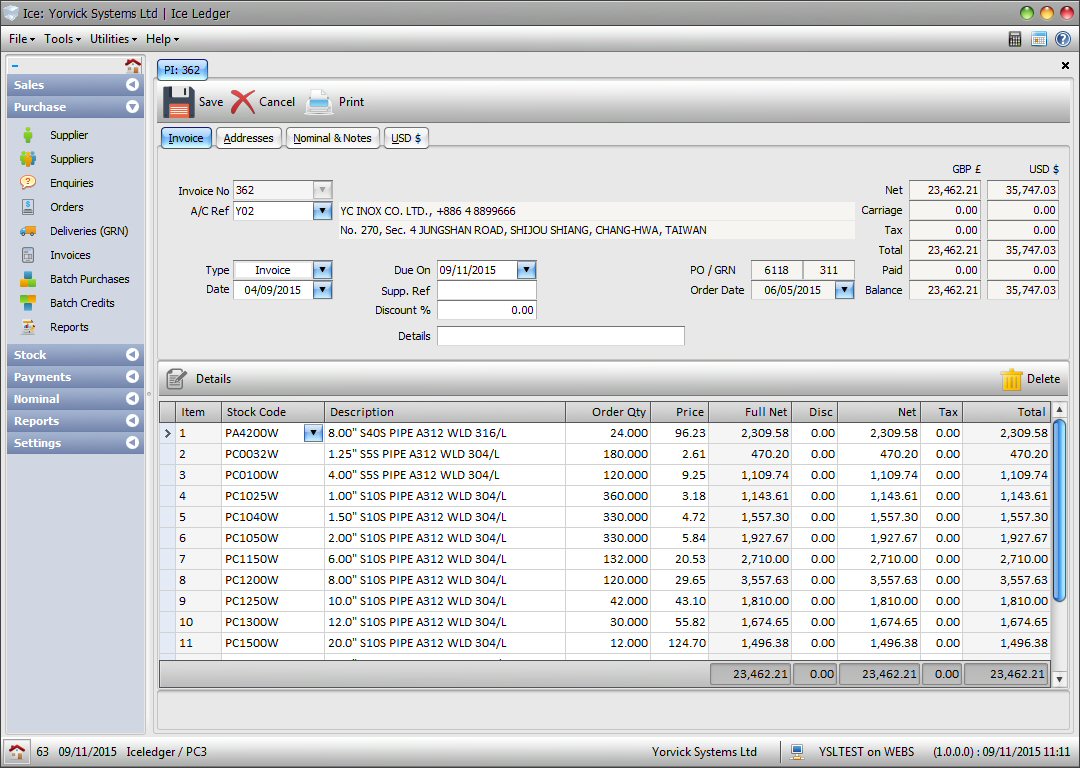Open the Tools menu
Screen dimensions: 1080x768
point(61,39)
